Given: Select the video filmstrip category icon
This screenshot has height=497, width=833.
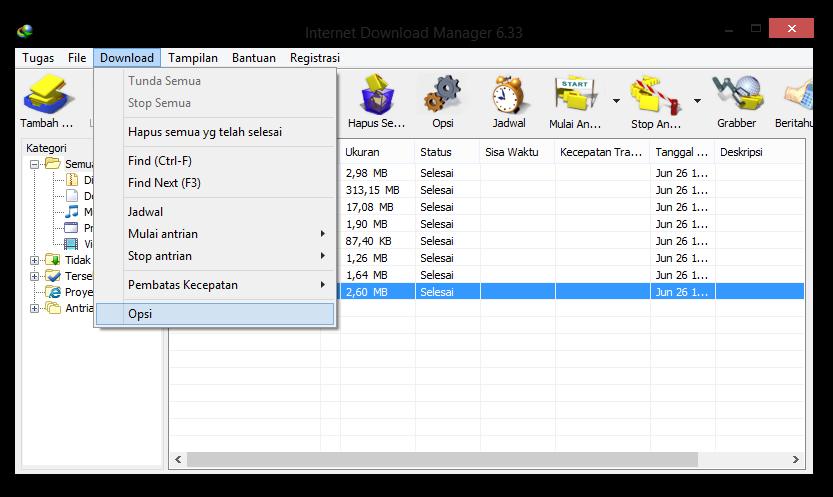Looking at the screenshot, I should (x=71, y=244).
